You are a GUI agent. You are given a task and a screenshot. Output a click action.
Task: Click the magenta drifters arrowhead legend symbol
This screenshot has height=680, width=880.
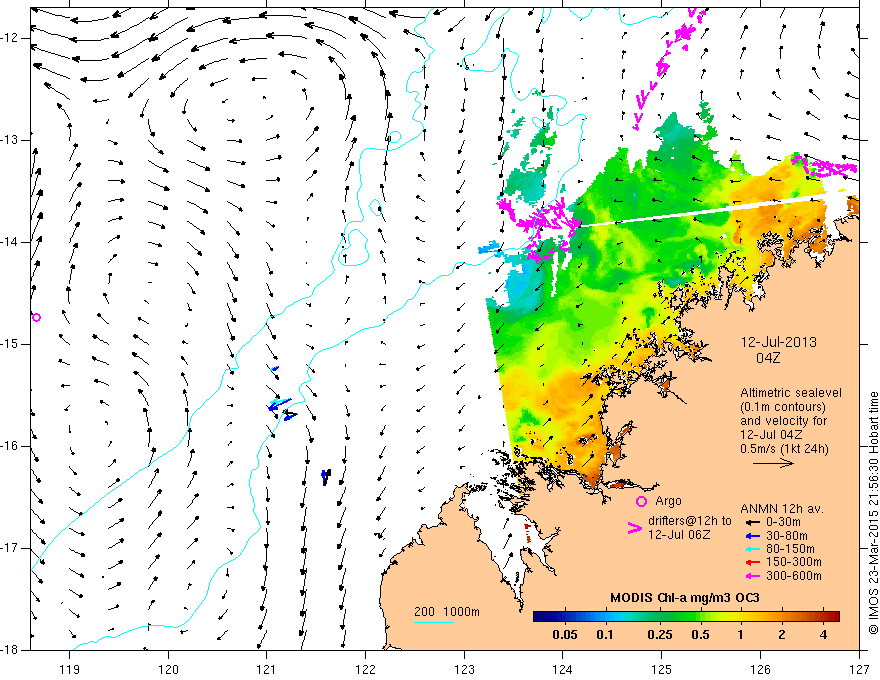pyautogui.click(x=635, y=528)
